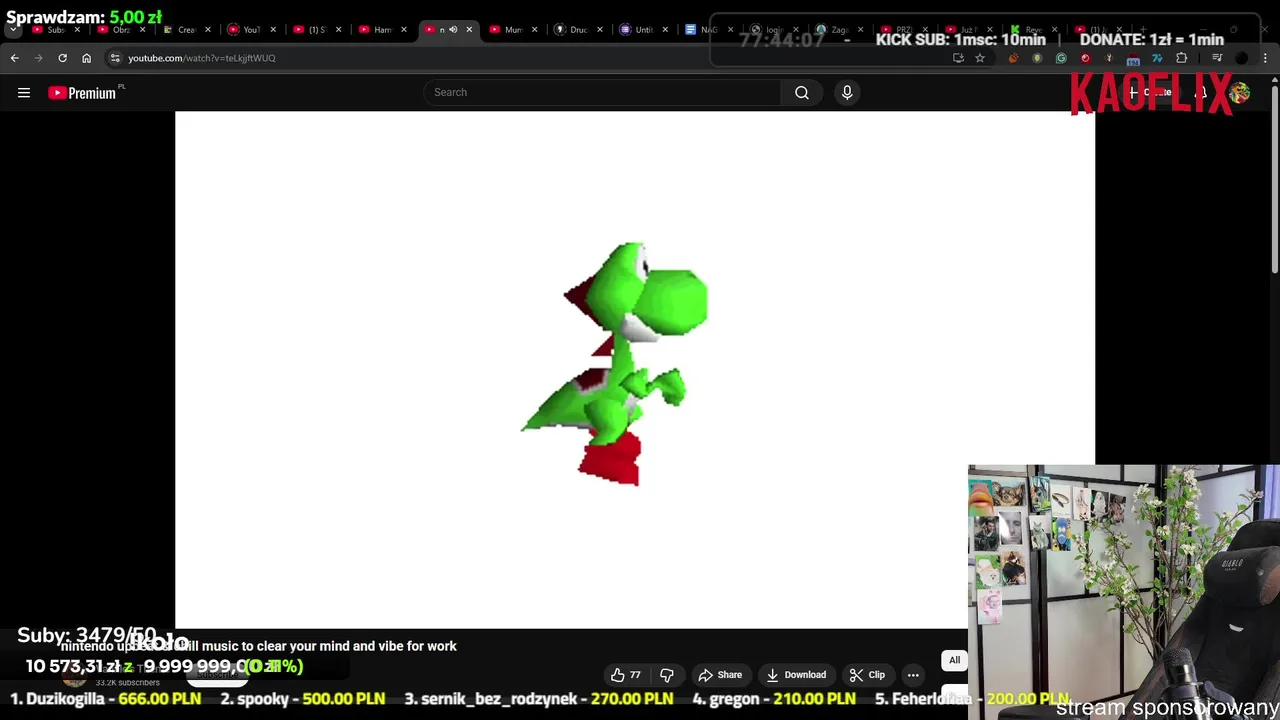Click into the YouTube Search field
The height and width of the screenshot is (720, 1280).
(x=602, y=92)
